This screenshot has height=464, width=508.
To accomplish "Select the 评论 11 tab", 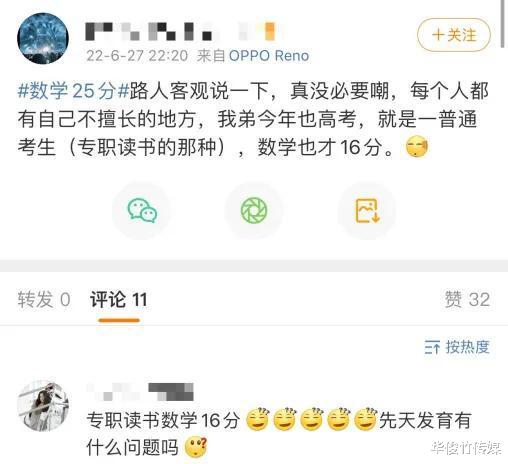I will [118, 299].
